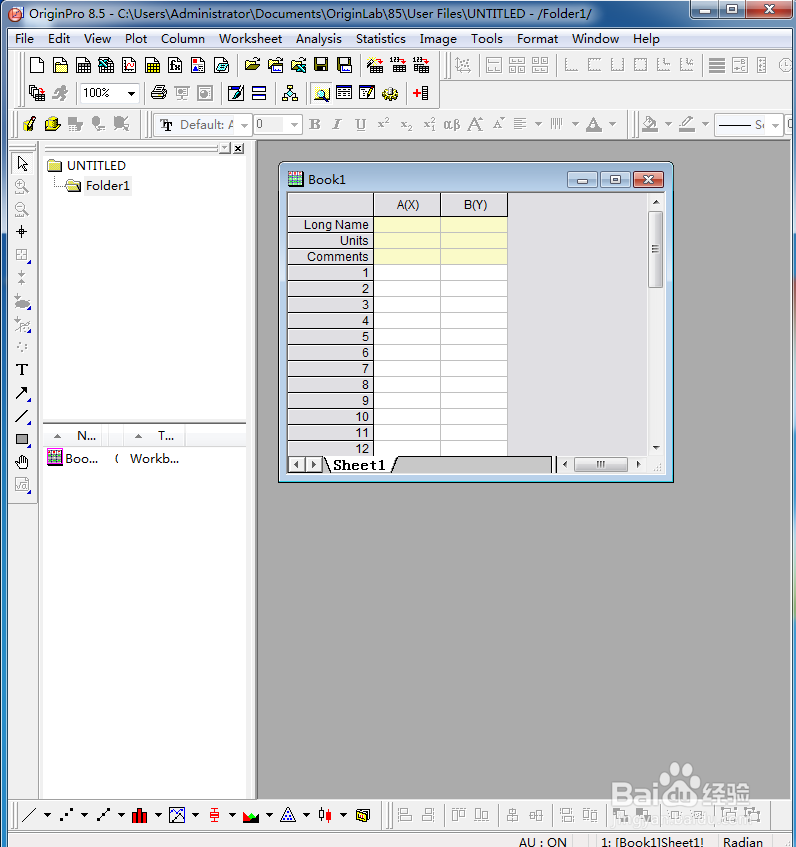Screen dimensions: 796x847
Task: Select the Pointer tool
Action: [22, 163]
